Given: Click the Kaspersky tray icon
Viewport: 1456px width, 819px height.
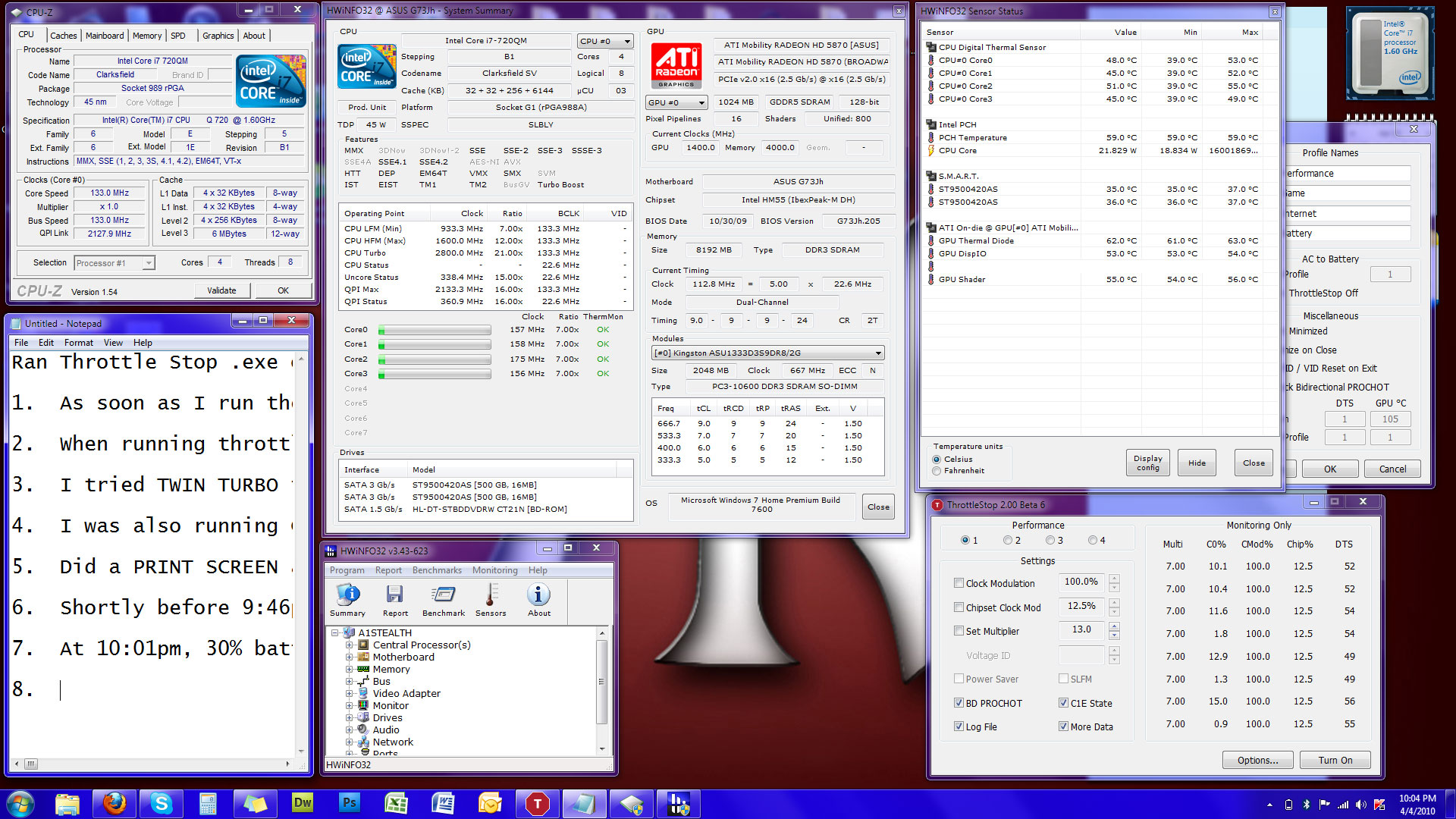Looking at the screenshot, I should click(1379, 805).
